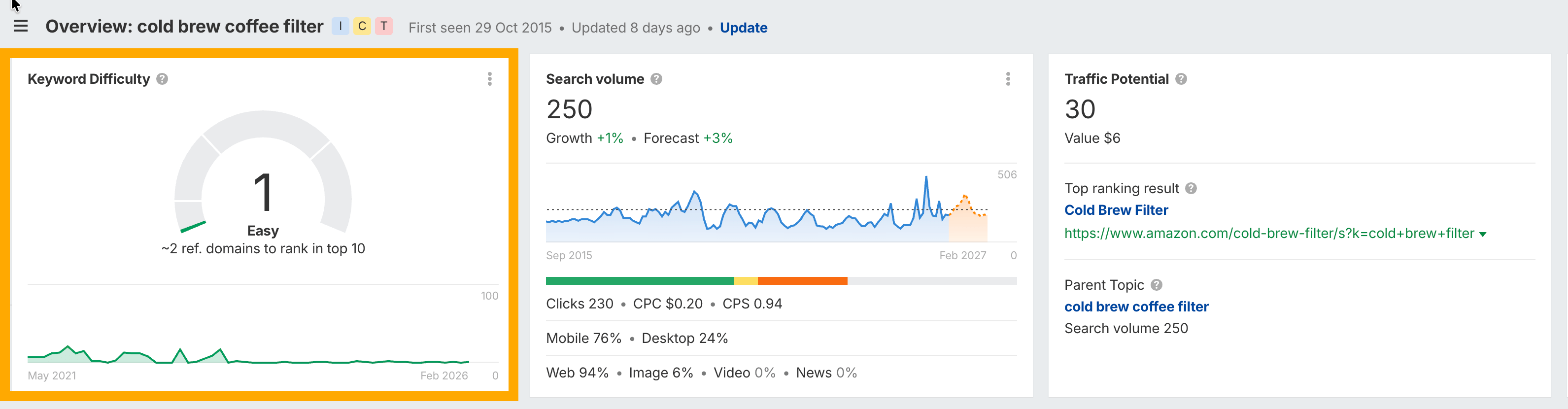The height and width of the screenshot is (409, 1568).
Task: Click the Keyword Difficulty help icon
Action: click(x=162, y=79)
